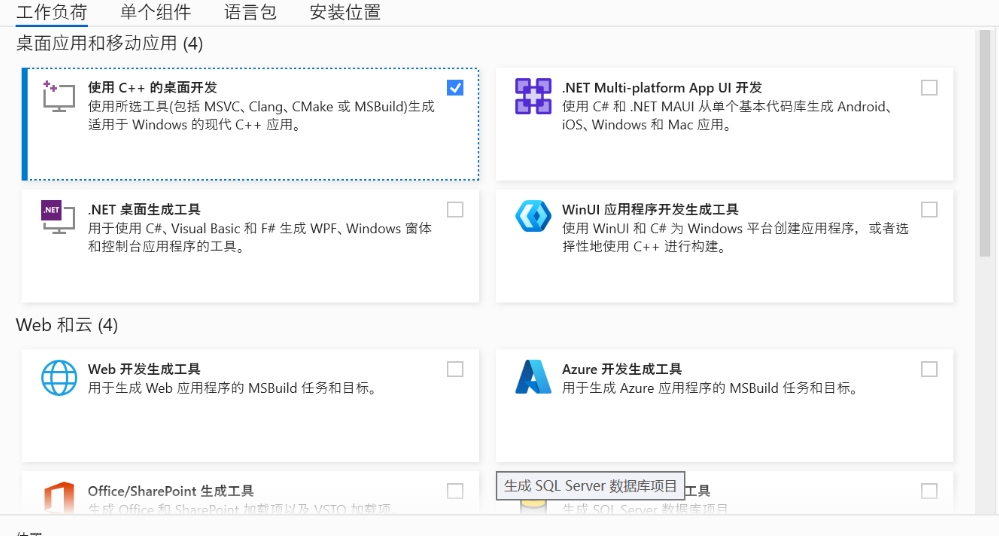The image size is (999, 536).
Task: Select the Web 开发生成工具 title
Action: [x=144, y=369]
